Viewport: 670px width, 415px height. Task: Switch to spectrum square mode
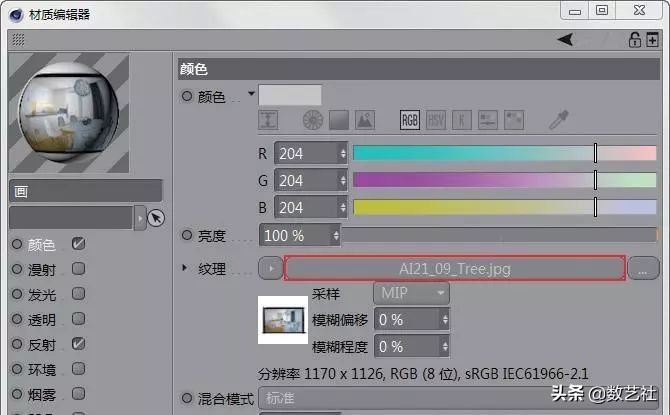pyautogui.click(x=339, y=120)
